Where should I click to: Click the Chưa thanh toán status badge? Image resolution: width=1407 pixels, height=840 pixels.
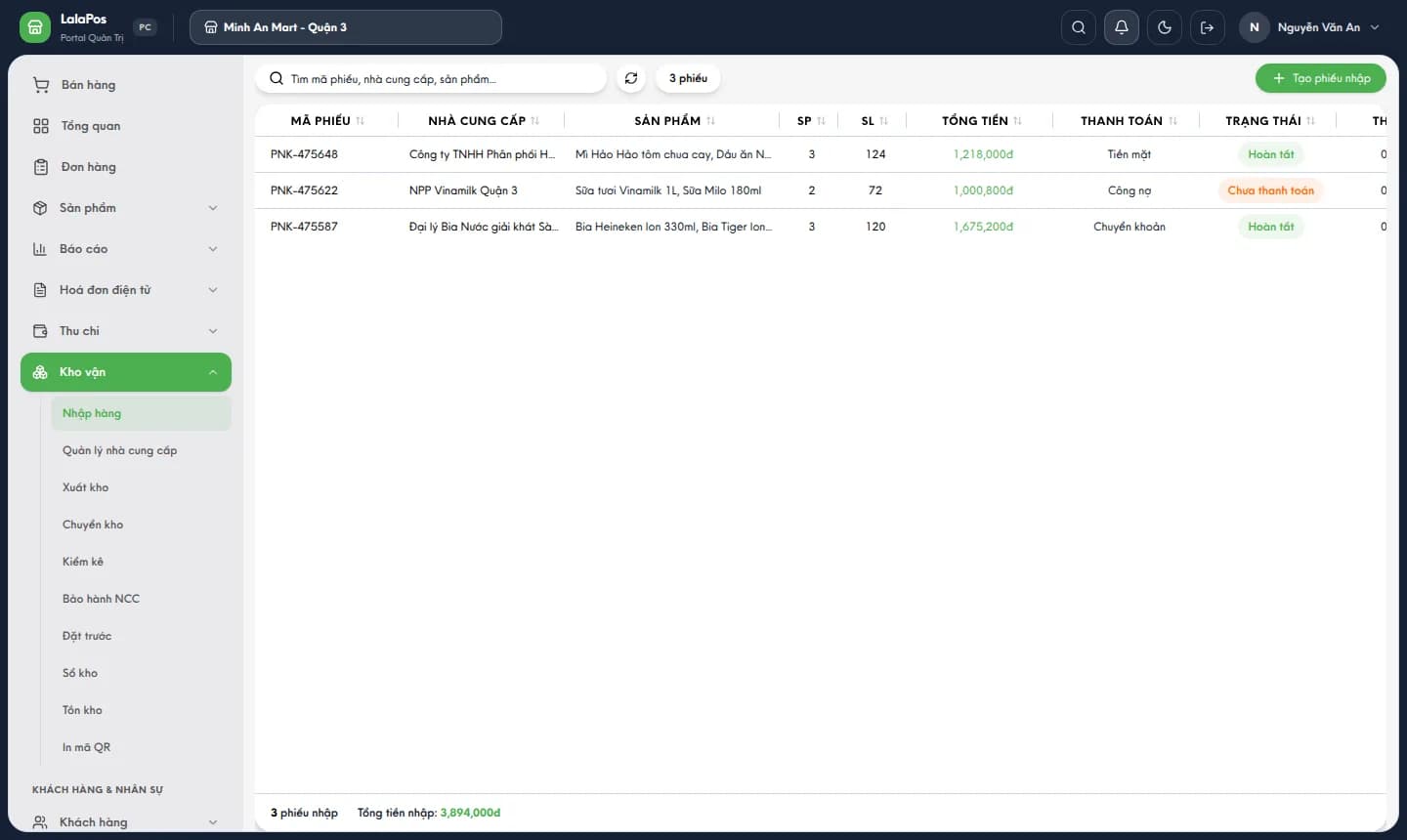pyautogui.click(x=1270, y=190)
